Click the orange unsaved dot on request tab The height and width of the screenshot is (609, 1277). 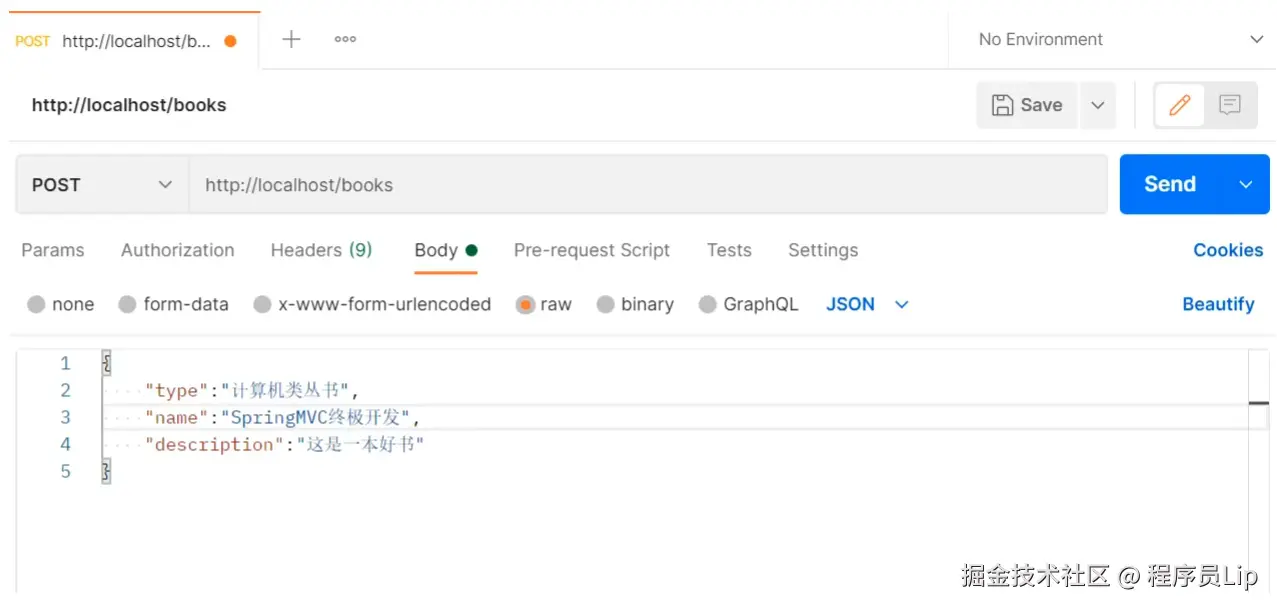231,42
